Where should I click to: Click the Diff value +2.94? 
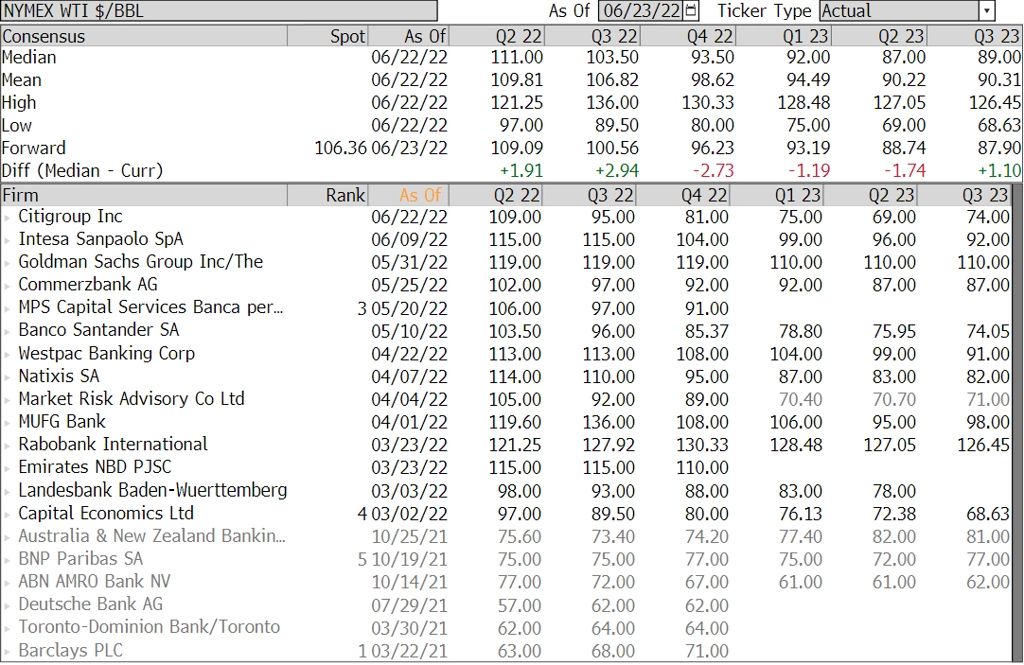click(x=616, y=170)
